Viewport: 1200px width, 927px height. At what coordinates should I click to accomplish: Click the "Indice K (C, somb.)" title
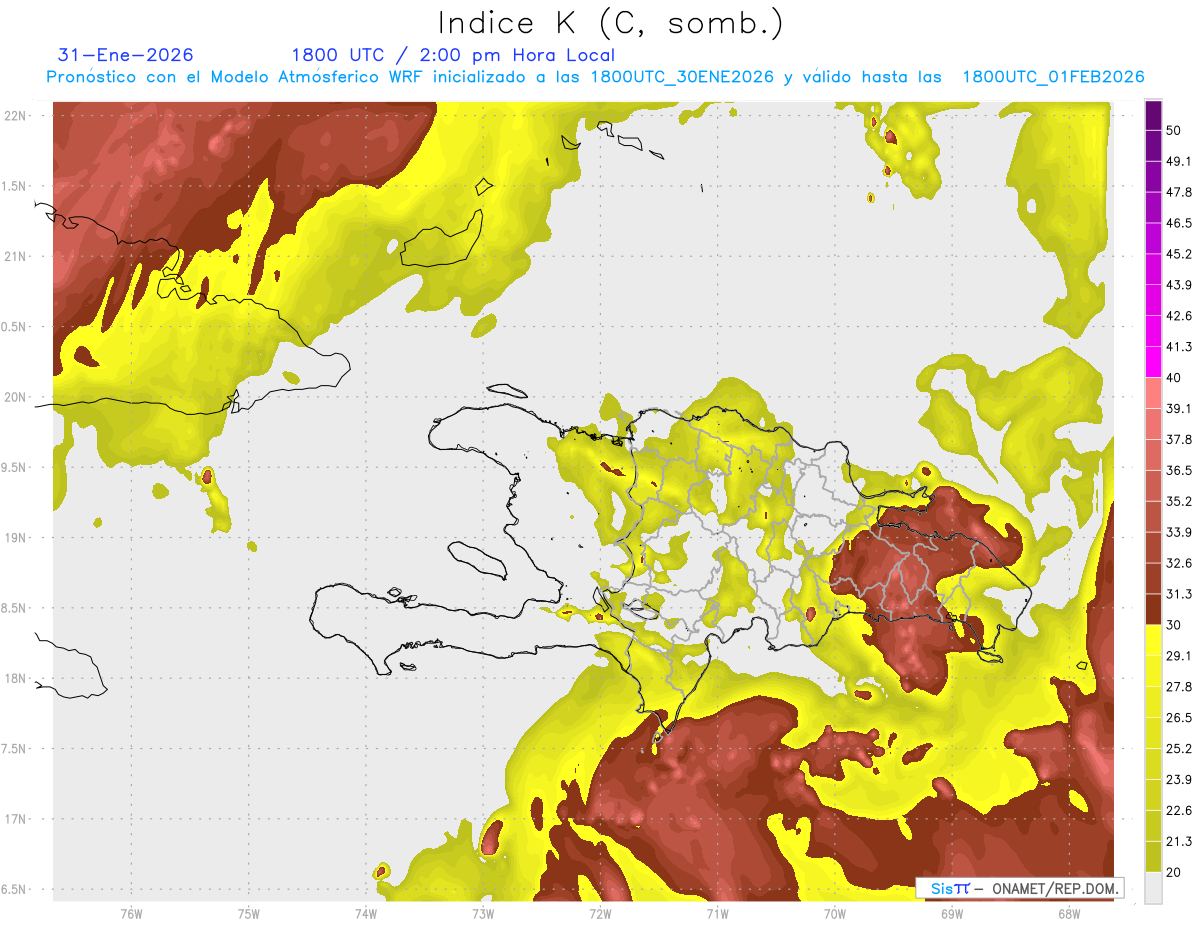[611, 23]
